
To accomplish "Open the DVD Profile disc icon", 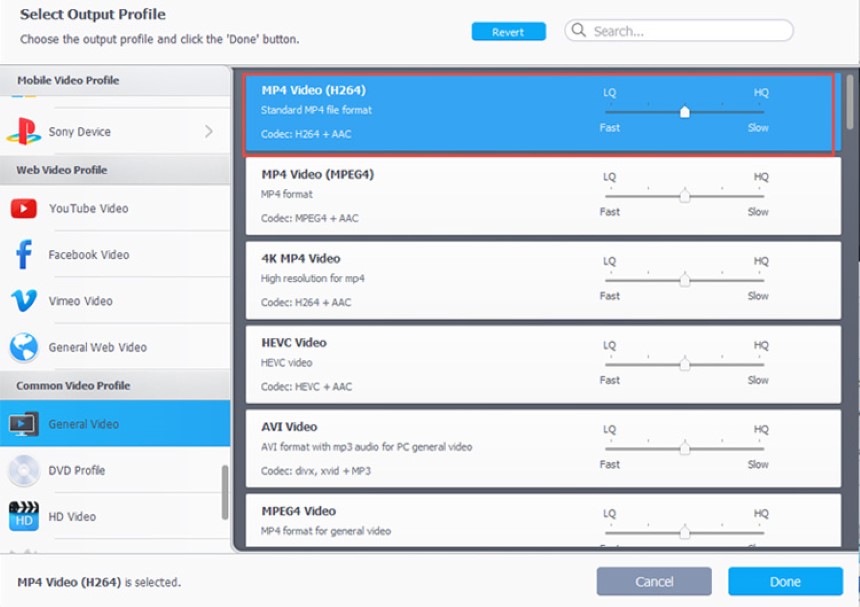I will 24,470.
